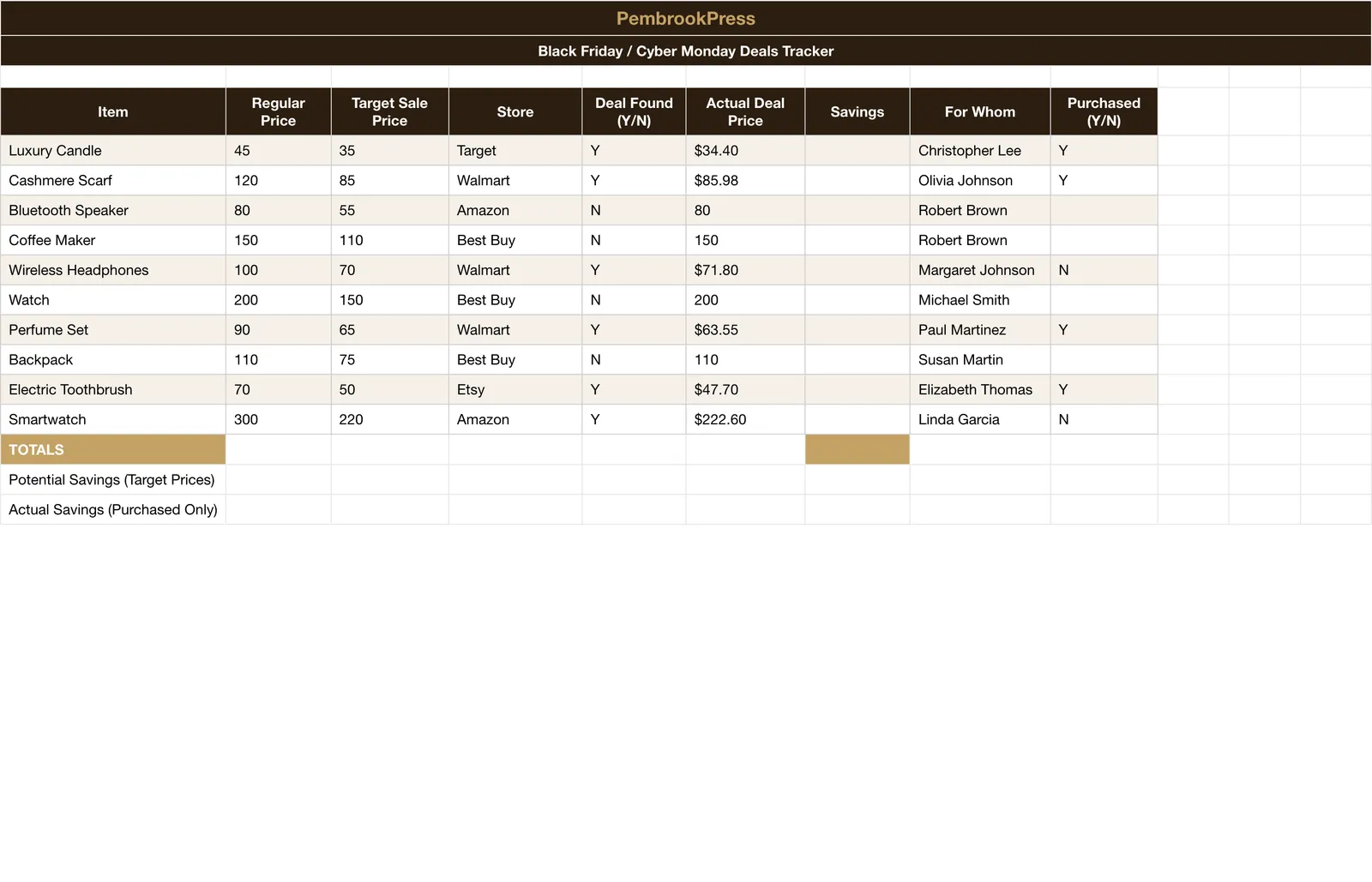
Task: Click the Bluetooth Speaker store cell Amazon
Action: [x=515, y=210]
